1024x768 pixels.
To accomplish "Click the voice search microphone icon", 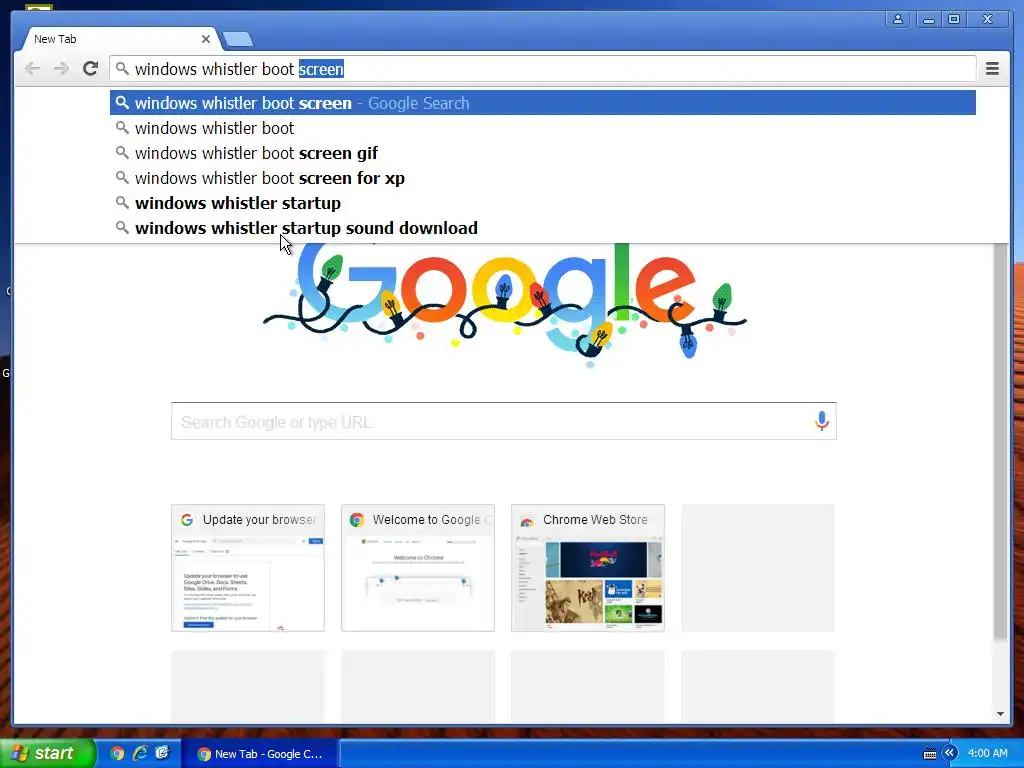I will pyautogui.click(x=822, y=421).
